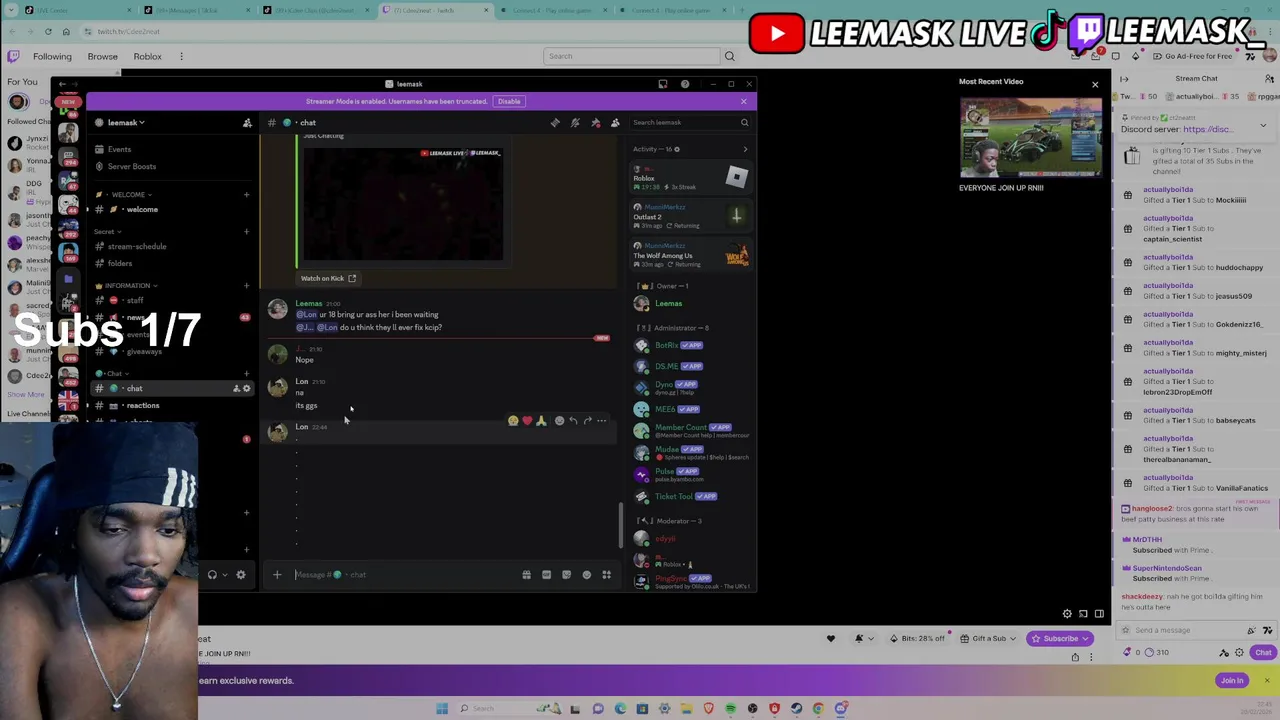Image resolution: width=1280 pixels, height=720 pixels.
Task: Open the Apps launcher icon in message bar
Action: [x=606, y=575]
